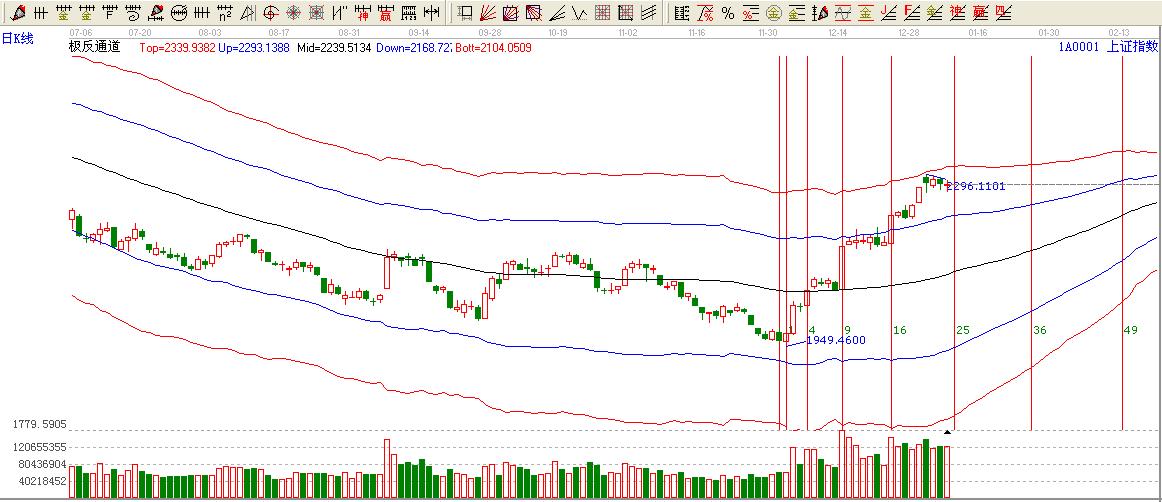Click the red 赢 character toolbar icon
Viewport: 1162px width, 502px height.
tap(385, 13)
